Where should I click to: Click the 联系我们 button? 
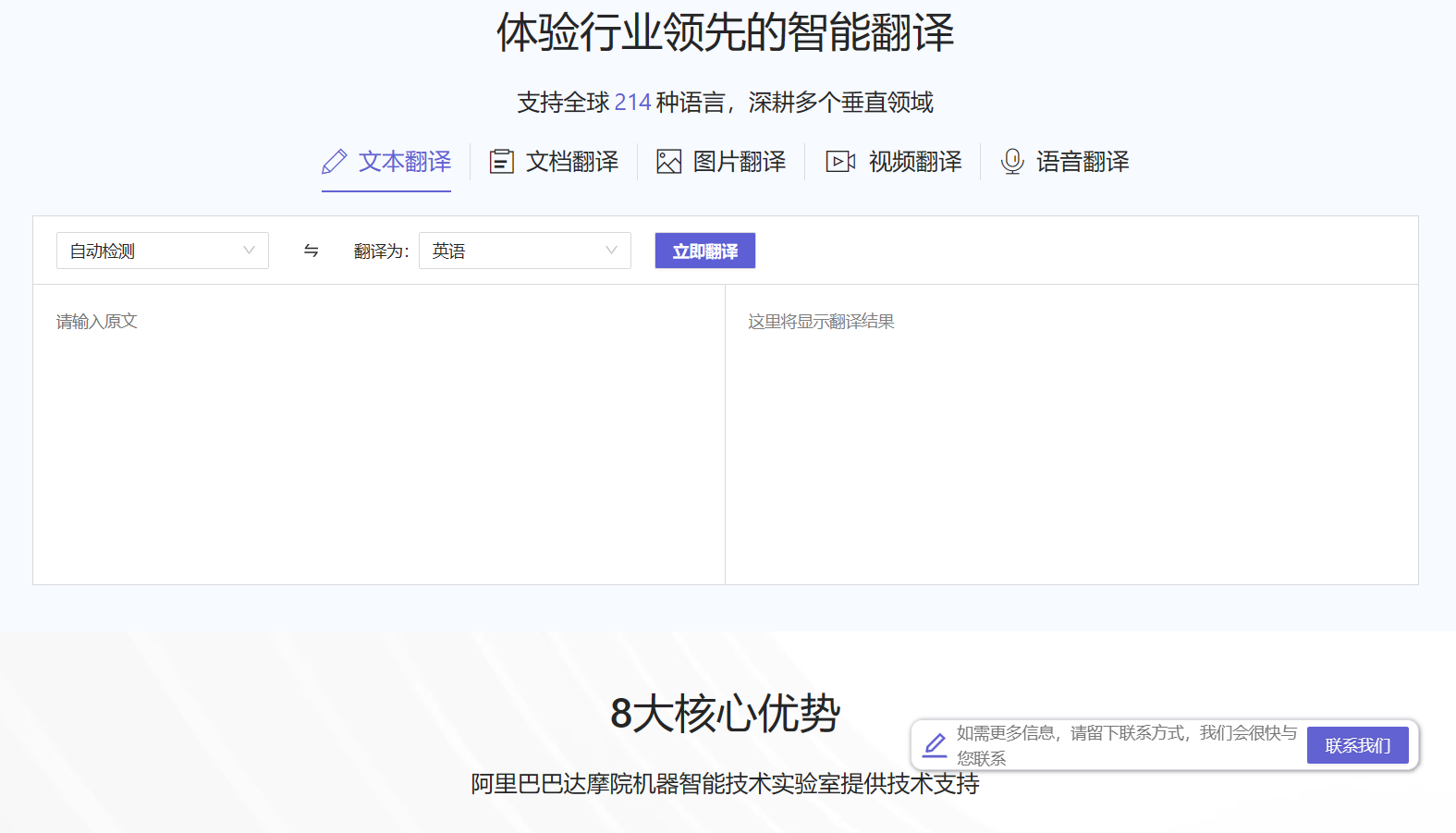(x=1357, y=745)
